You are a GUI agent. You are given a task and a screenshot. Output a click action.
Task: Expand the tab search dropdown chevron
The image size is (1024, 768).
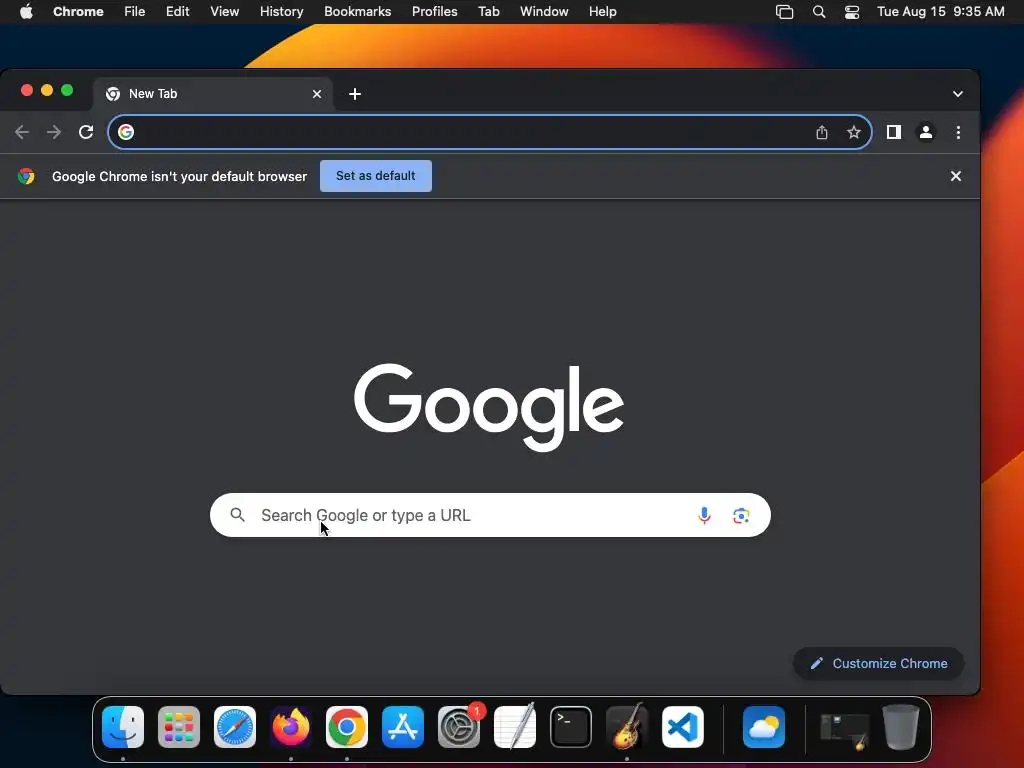[957, 94]
